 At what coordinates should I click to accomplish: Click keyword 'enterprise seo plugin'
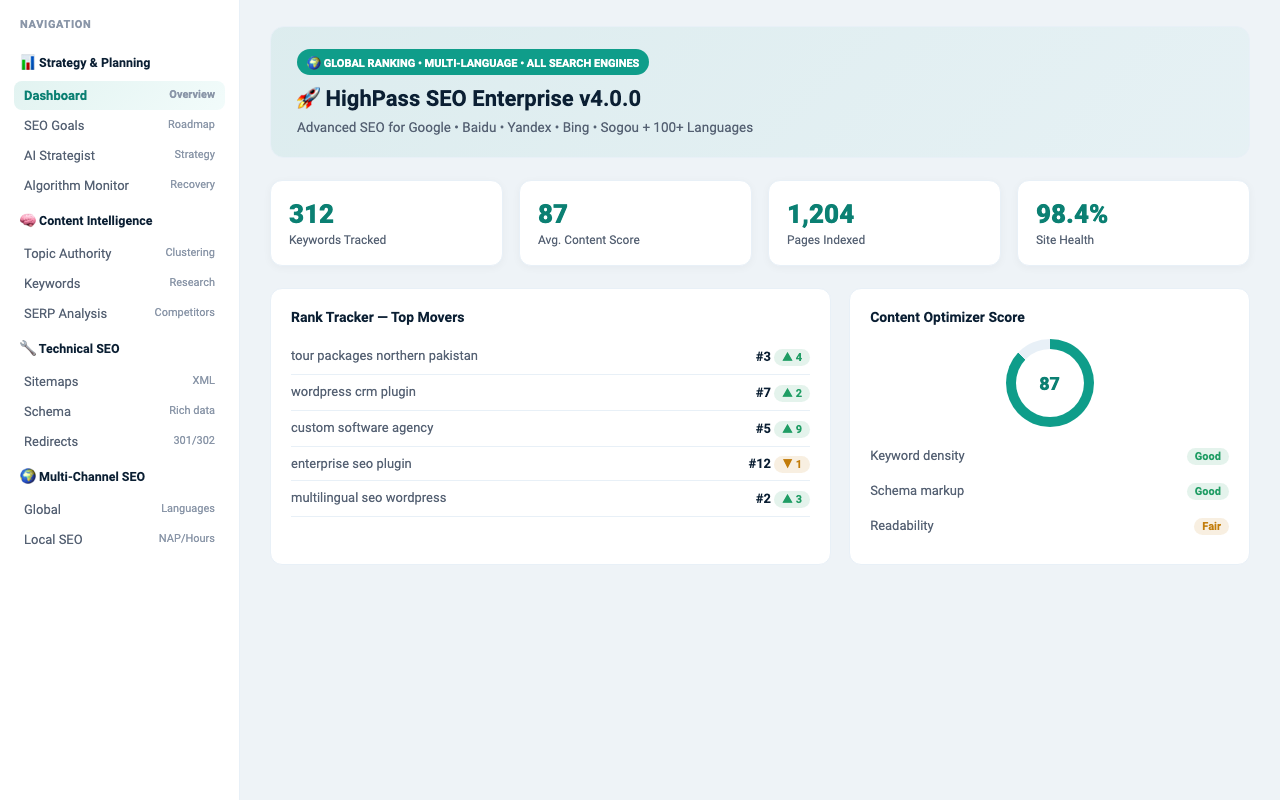pos(351,464)
